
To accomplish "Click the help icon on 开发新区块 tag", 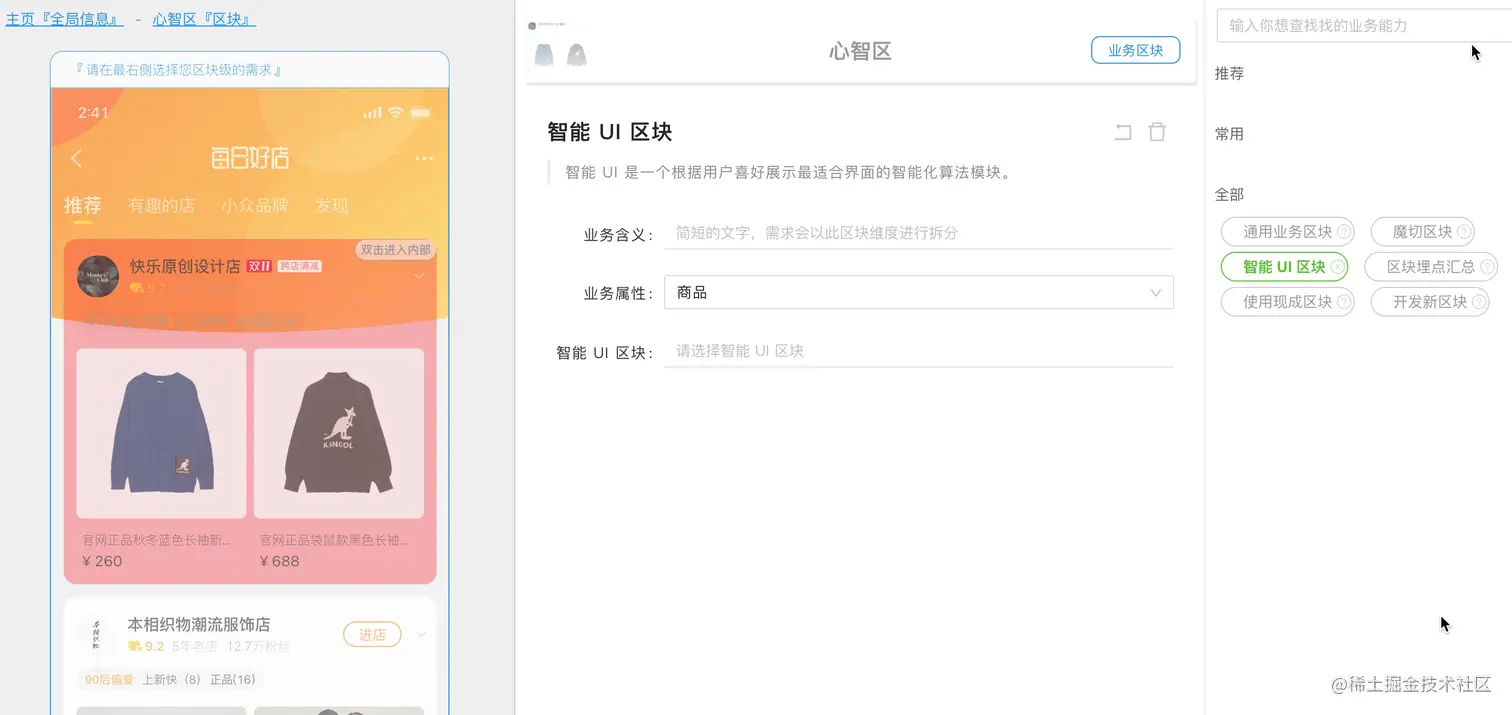I will click(1479, 302).
